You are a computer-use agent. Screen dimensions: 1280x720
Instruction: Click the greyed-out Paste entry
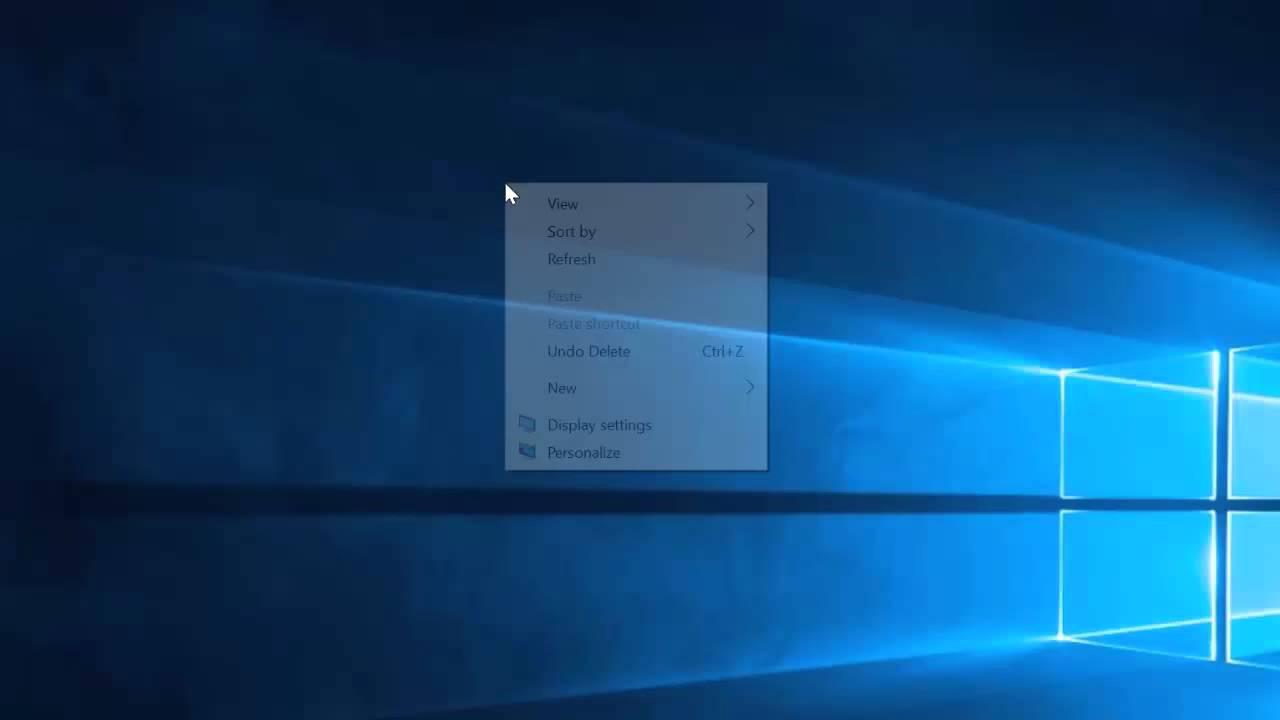coord(636,296)
